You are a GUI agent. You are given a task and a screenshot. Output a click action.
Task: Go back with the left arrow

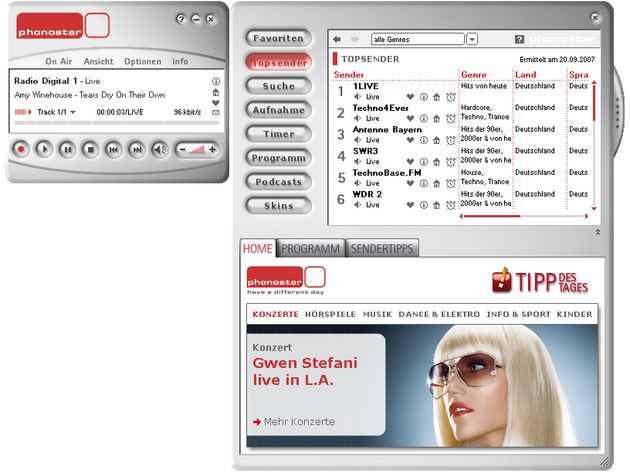(x=337, y=39)
